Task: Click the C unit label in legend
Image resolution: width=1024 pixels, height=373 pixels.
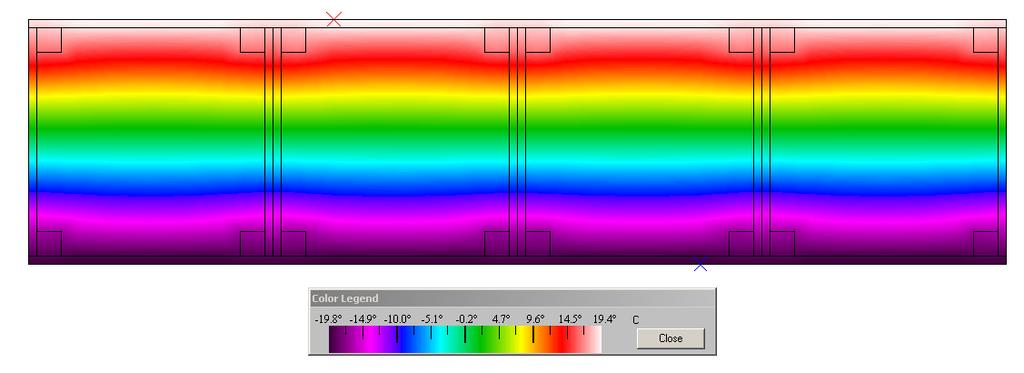Action: click(x=635, y=321)
